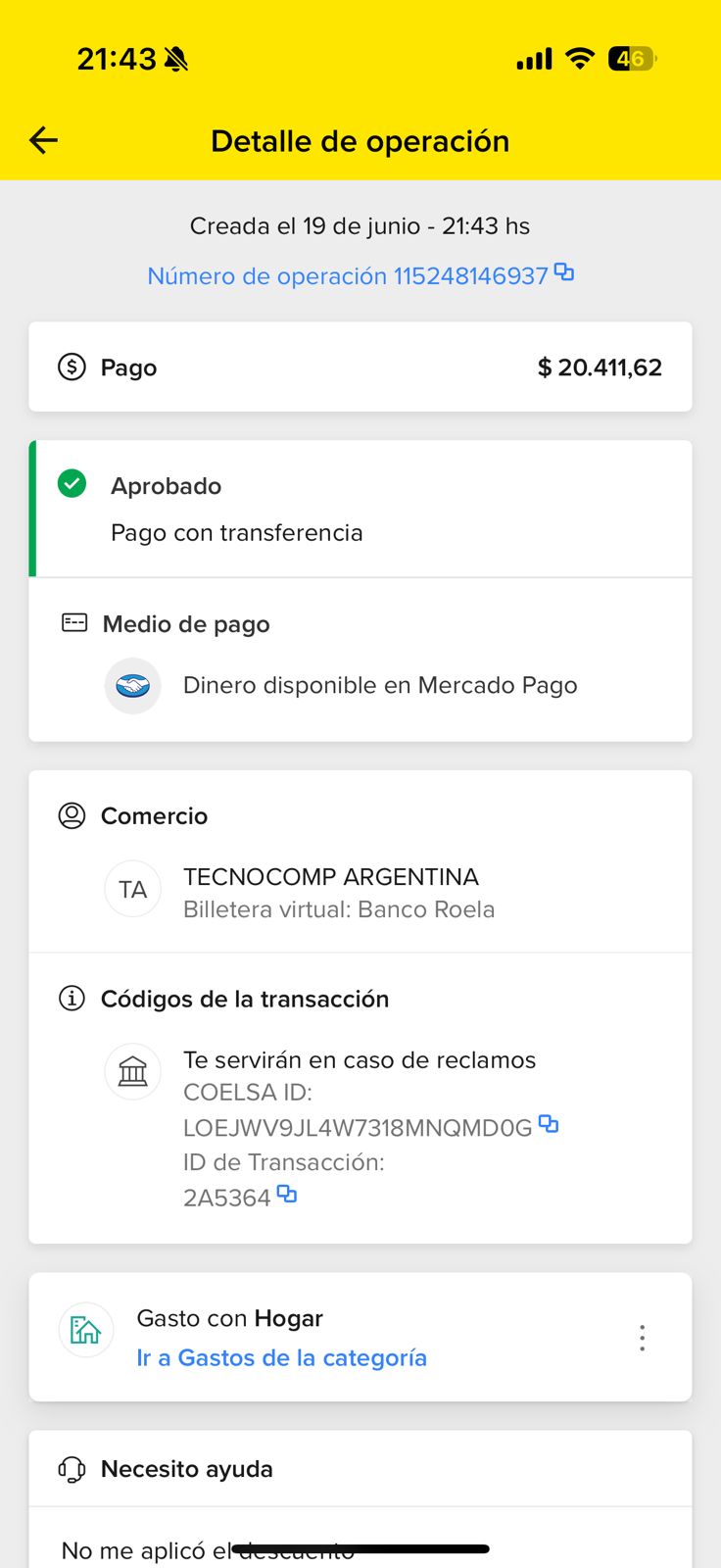Tap the Mercado Pago handshake logo
This screenshot has height=1568, width=721.
133,686
